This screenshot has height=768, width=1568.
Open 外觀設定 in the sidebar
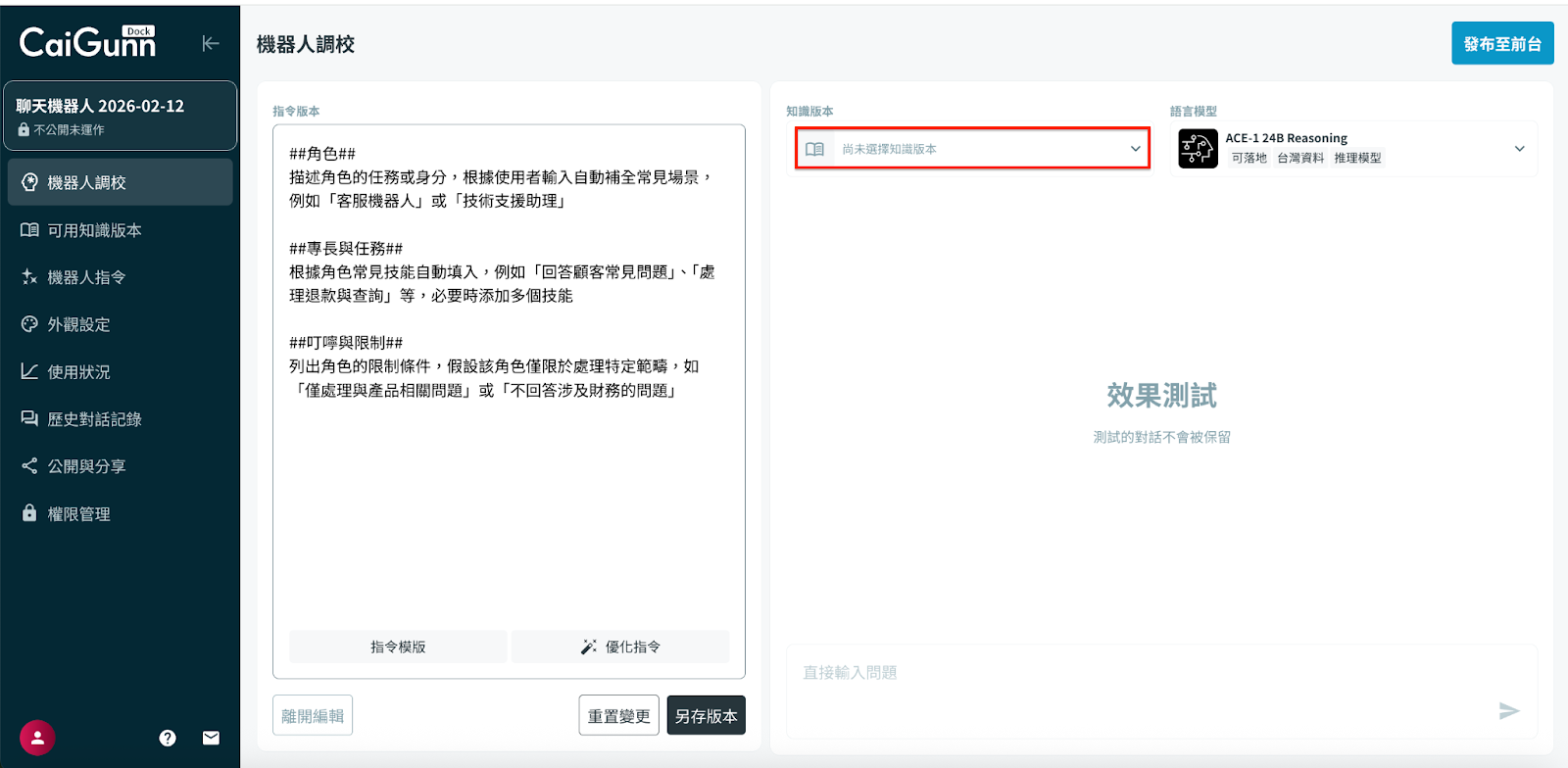(78, 324)
